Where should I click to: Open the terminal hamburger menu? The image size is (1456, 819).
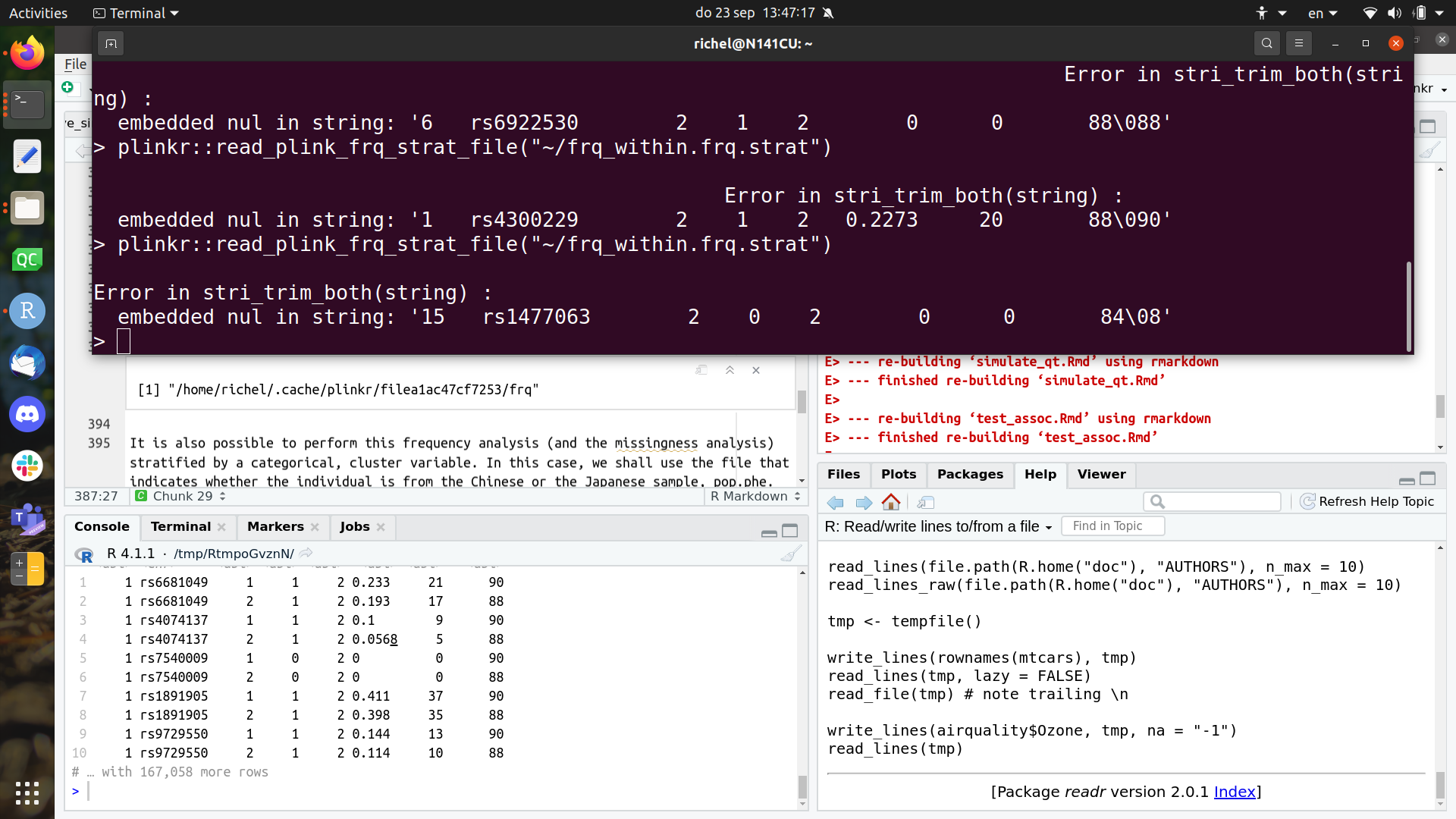(x=1298, y=43)
